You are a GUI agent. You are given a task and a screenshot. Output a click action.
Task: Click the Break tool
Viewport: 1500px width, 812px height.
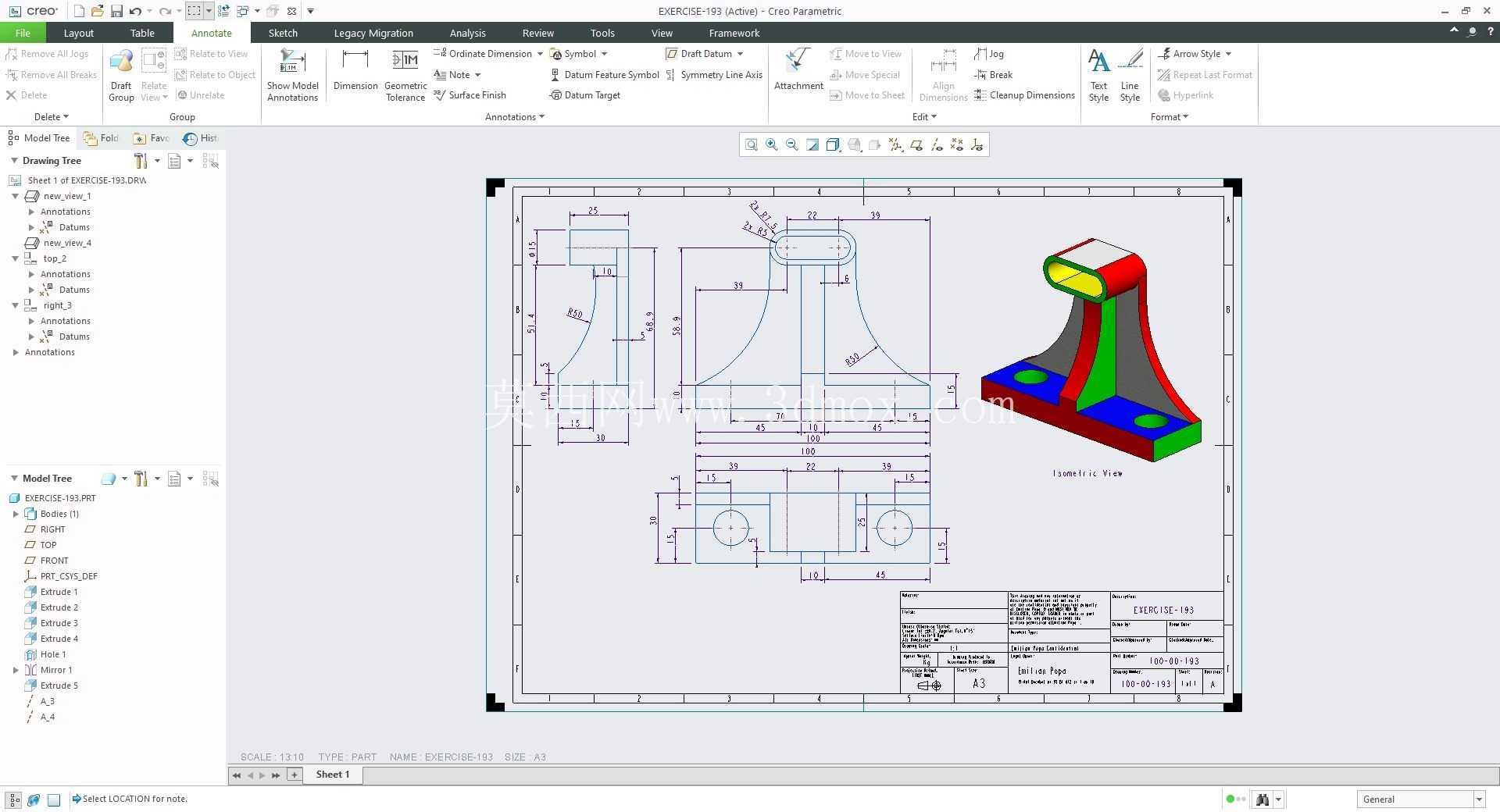994,75
